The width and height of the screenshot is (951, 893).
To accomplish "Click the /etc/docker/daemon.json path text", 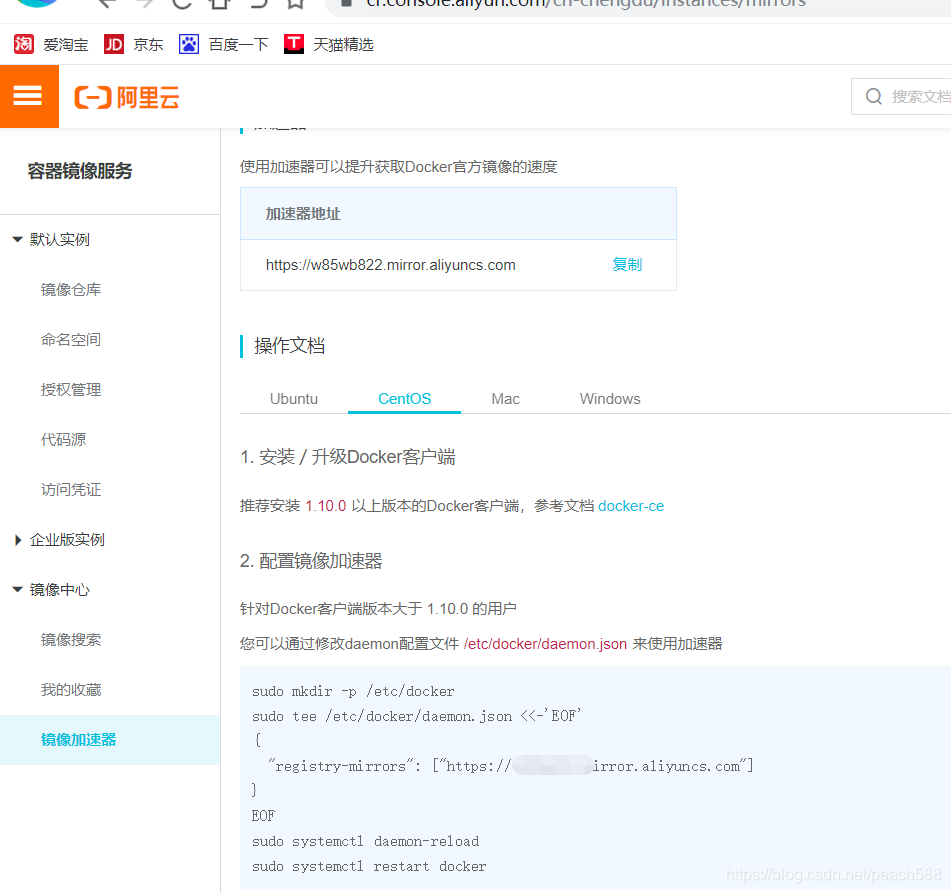I will coord(545,644).
